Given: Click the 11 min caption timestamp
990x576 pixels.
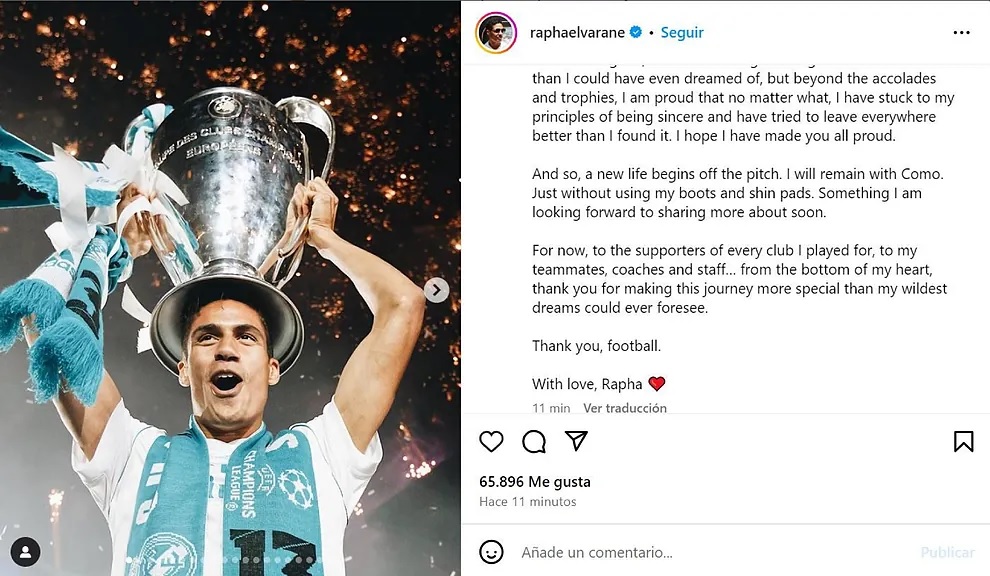Looking at the screenshot, I should [551, 408].
